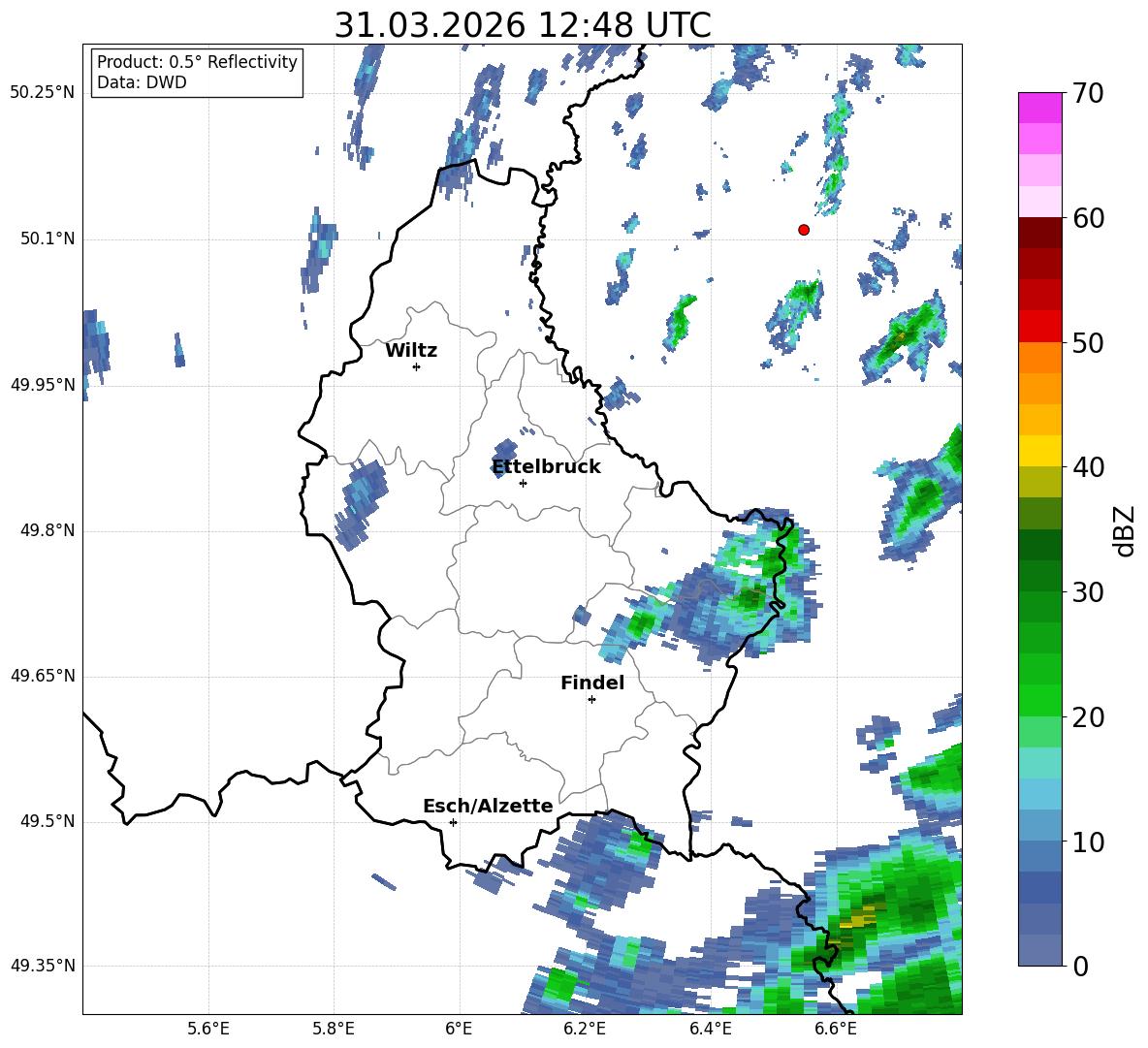Click the 6.6°E longitude label
This screenshot has width=1148, height=1048.
[836, 1029]
